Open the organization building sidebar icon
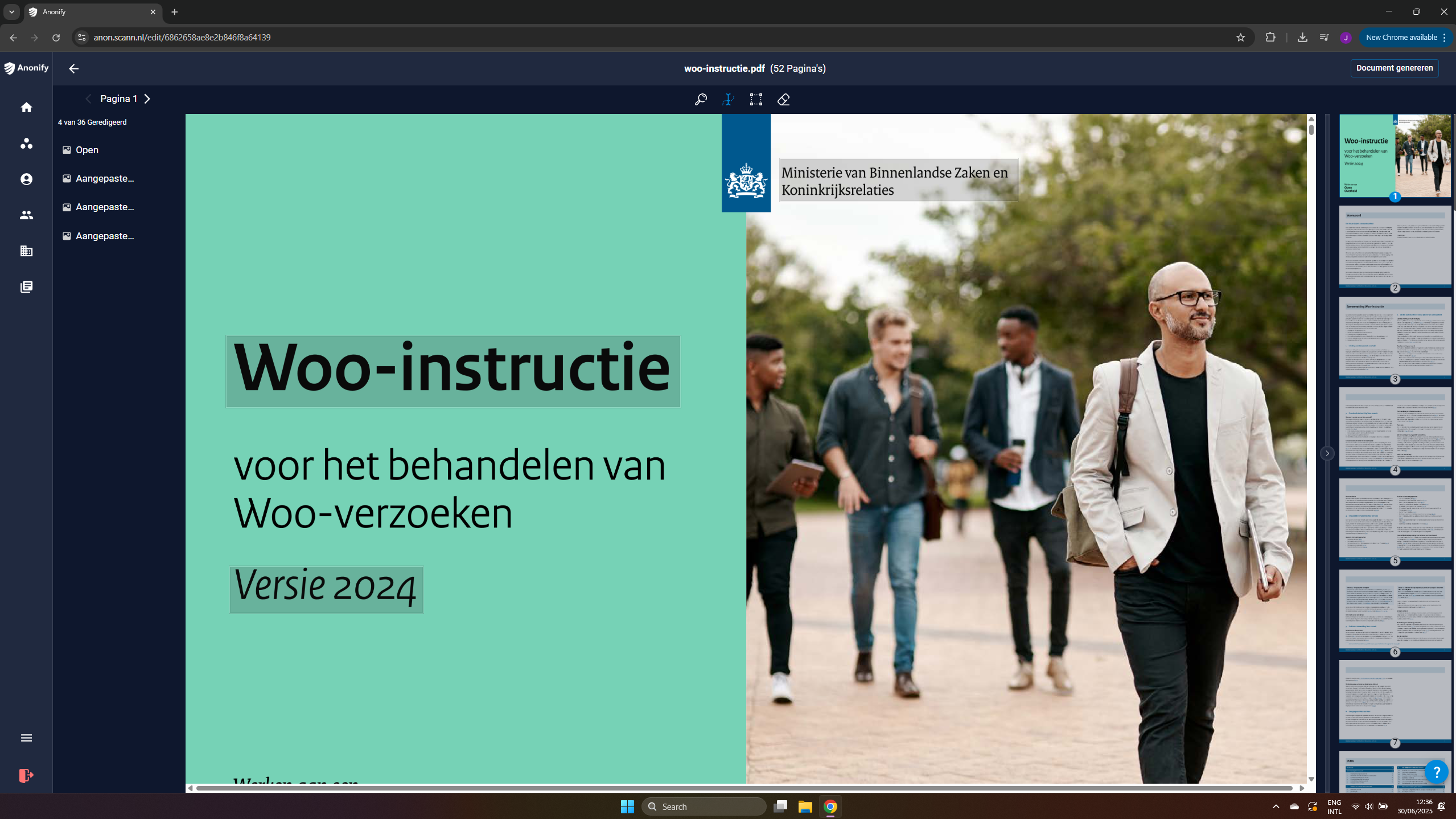Screen dimensions: 1456x819 (x=26, y=251)
